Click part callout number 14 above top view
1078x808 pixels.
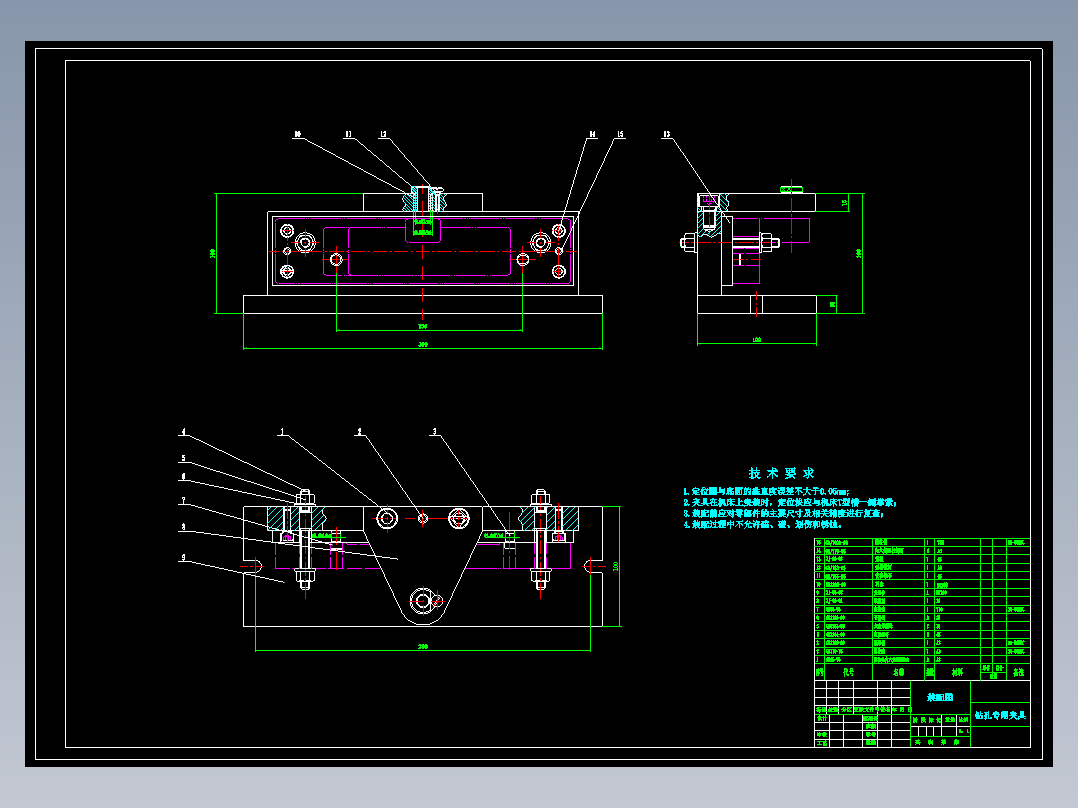pyautogui.click(x=593, y=134)
